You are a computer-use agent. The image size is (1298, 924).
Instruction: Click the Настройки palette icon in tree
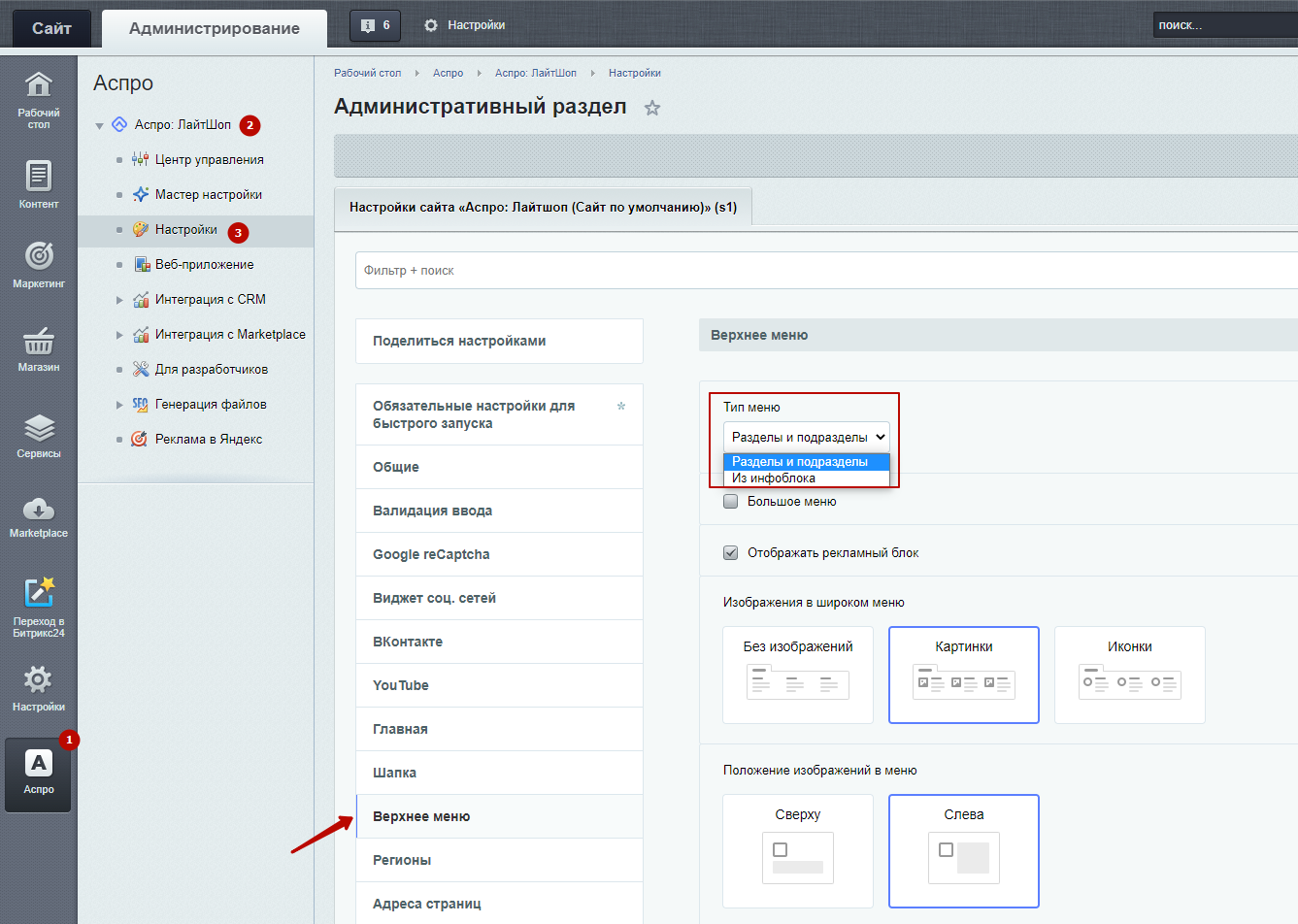click(141, 229)
